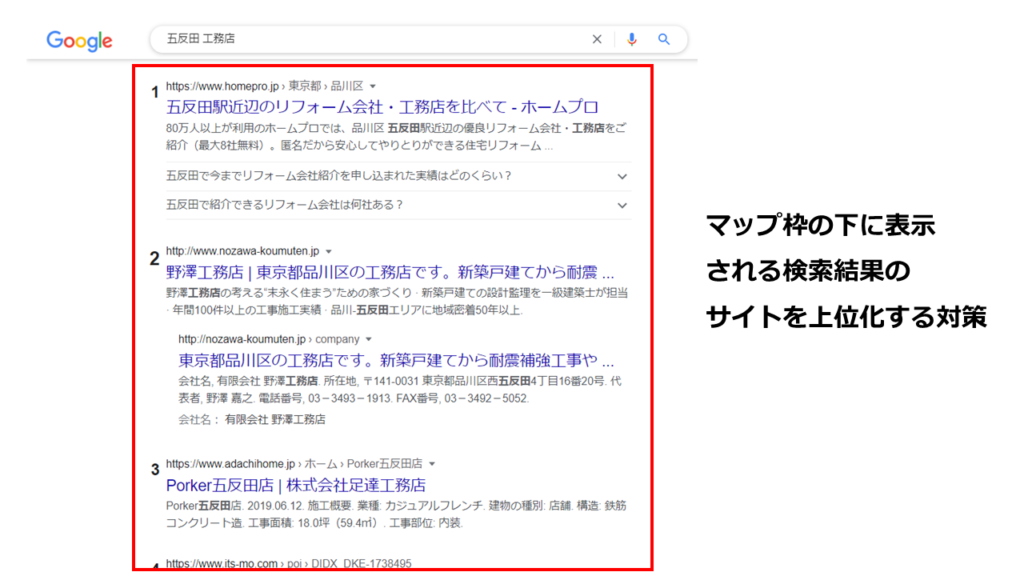Clear the search box with the X icon
This screenshot has width=1024, height=576.
[597, 39]
